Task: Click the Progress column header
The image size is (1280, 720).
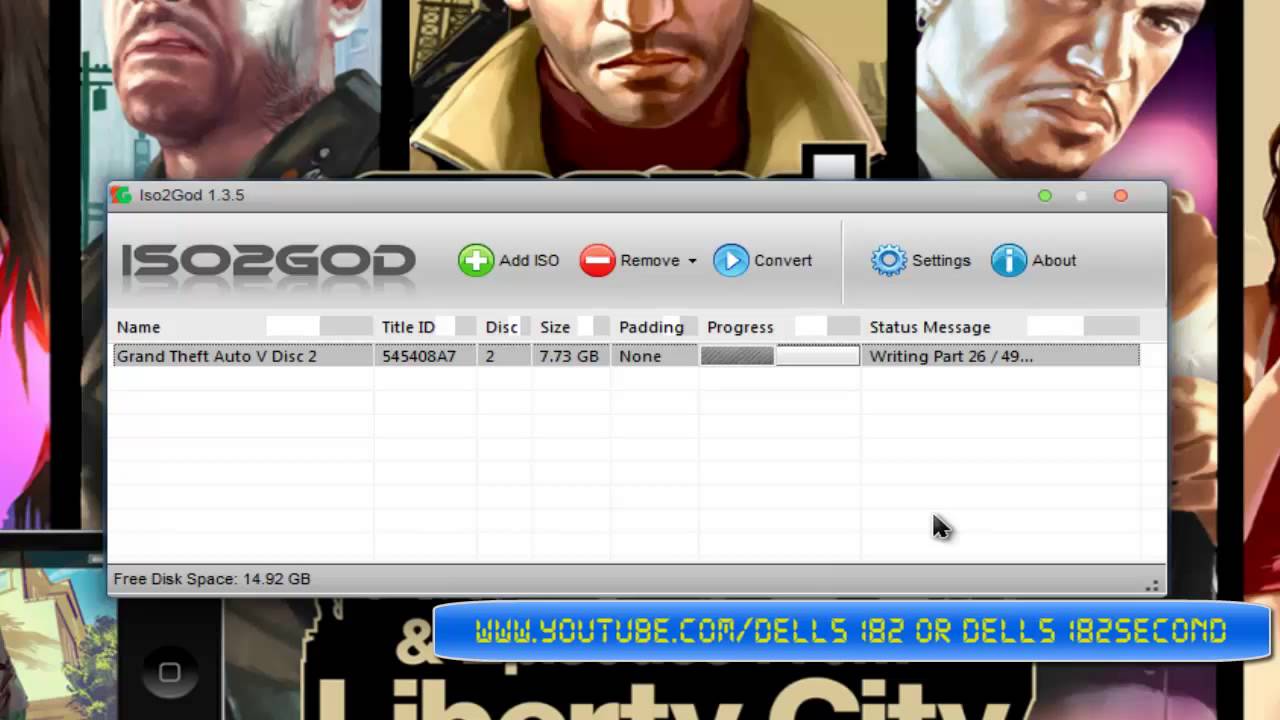Action: [x=780, y=327]
